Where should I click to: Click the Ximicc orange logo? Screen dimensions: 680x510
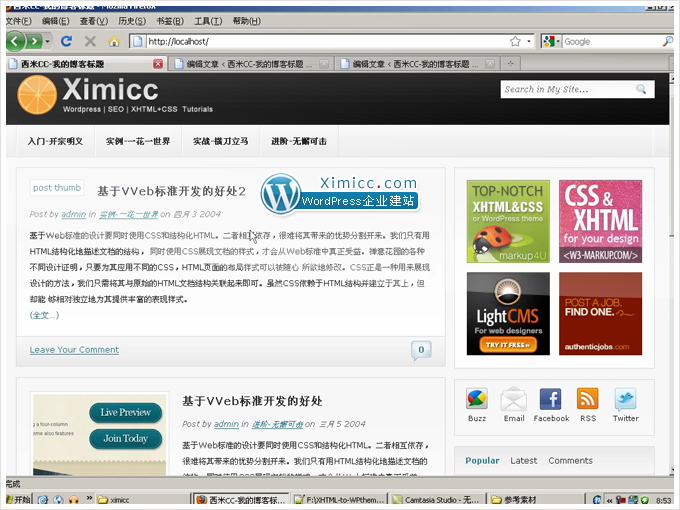tap(37, 95)
